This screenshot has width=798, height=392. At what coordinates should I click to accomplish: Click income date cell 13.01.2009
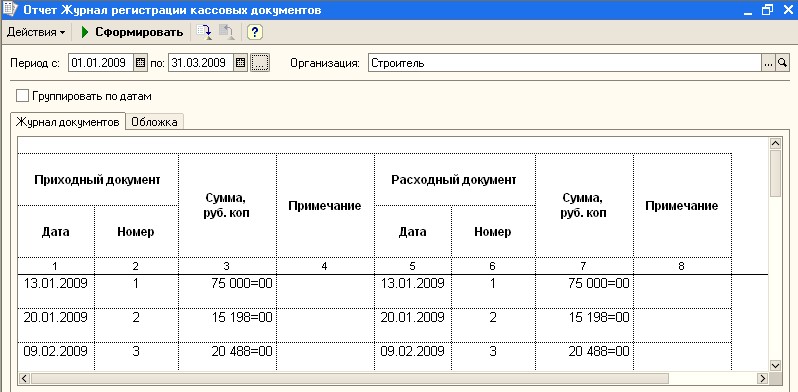tap(56, 291)
